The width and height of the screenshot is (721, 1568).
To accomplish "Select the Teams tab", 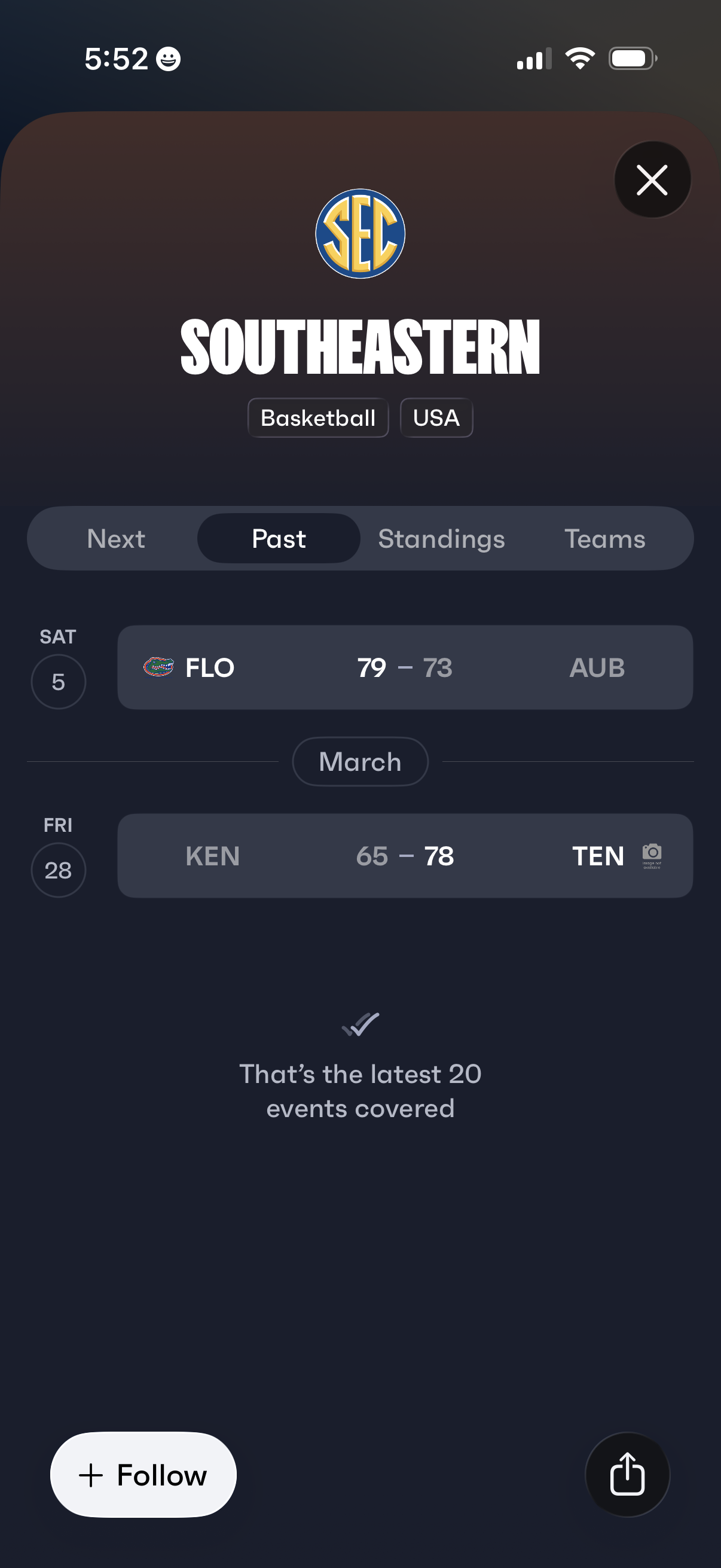I will pos(606,538).
